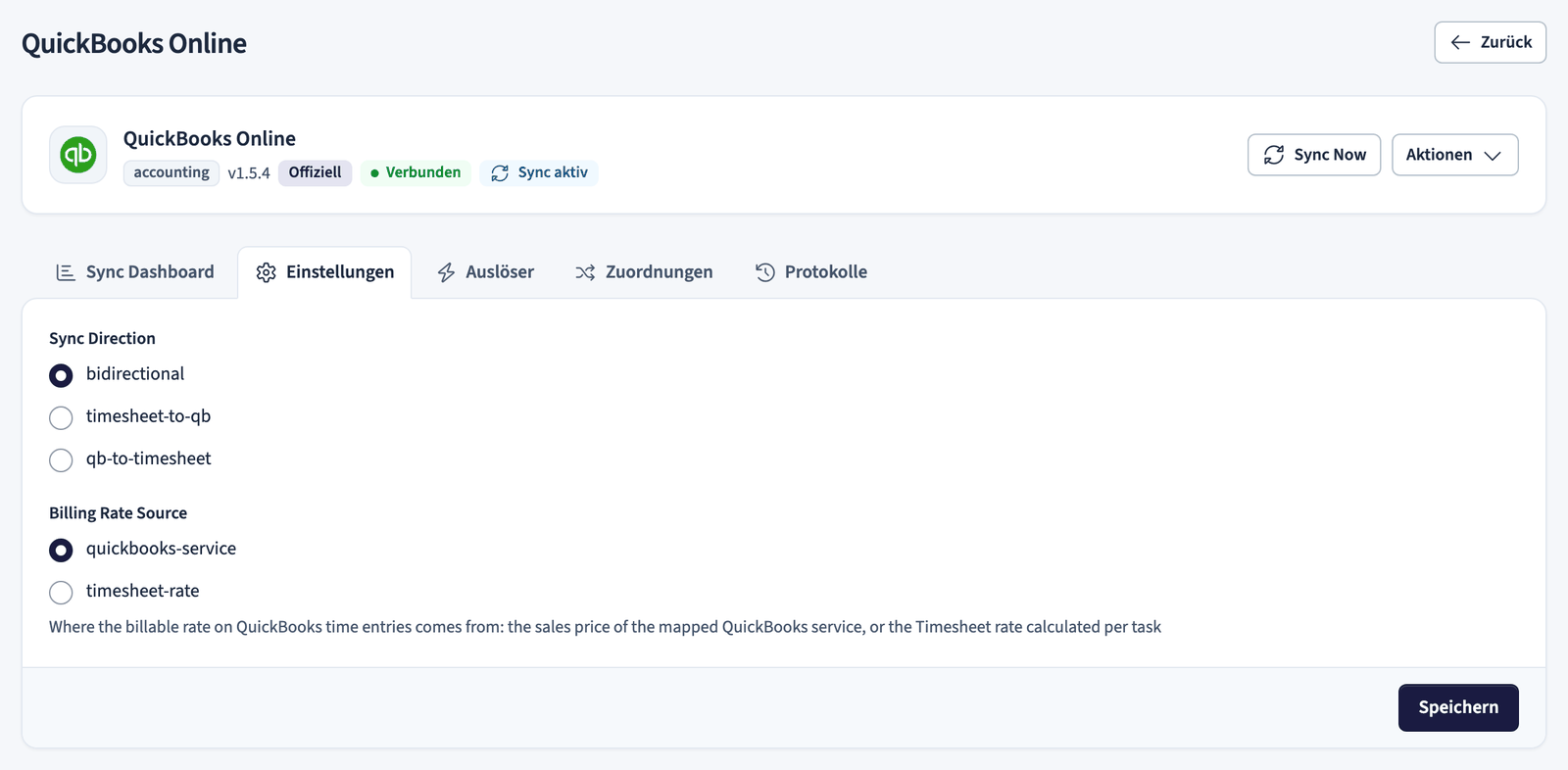Click the back arrow icon beside Zurück
The height and width of the screenshot is (770, 1568).
tap(1460, 42)
